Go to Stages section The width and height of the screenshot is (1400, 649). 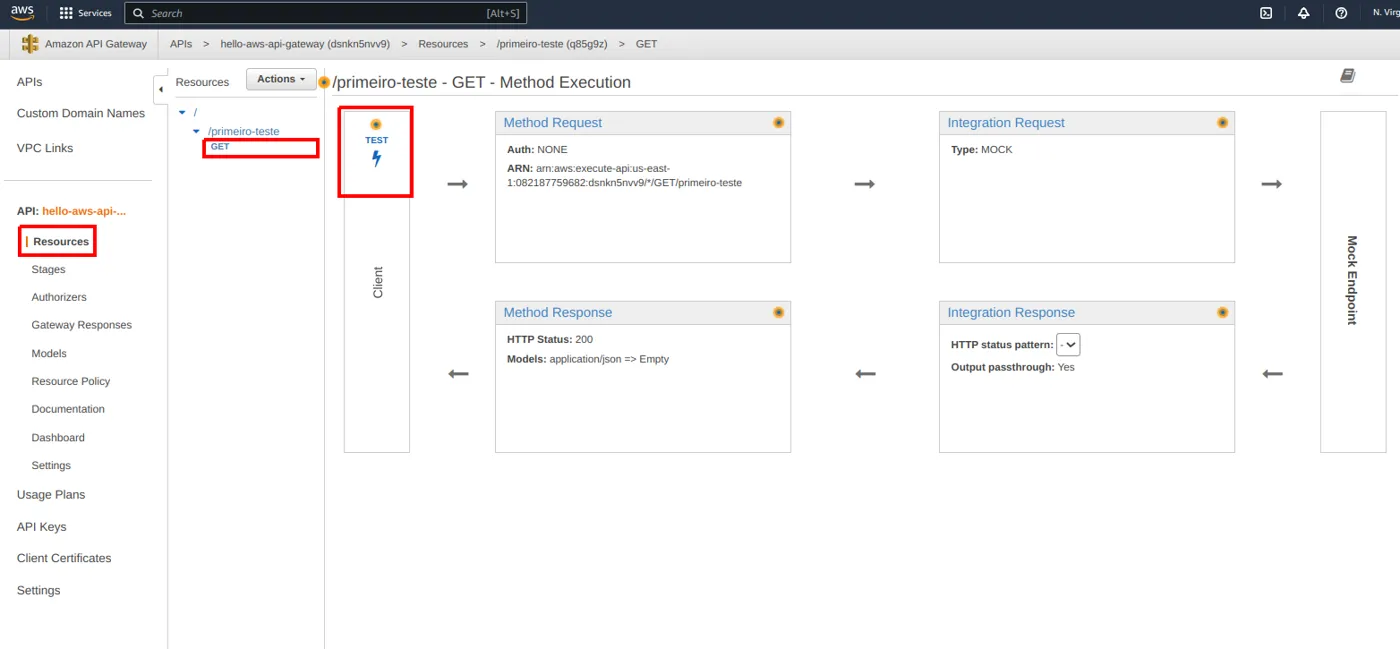(48, 269)
